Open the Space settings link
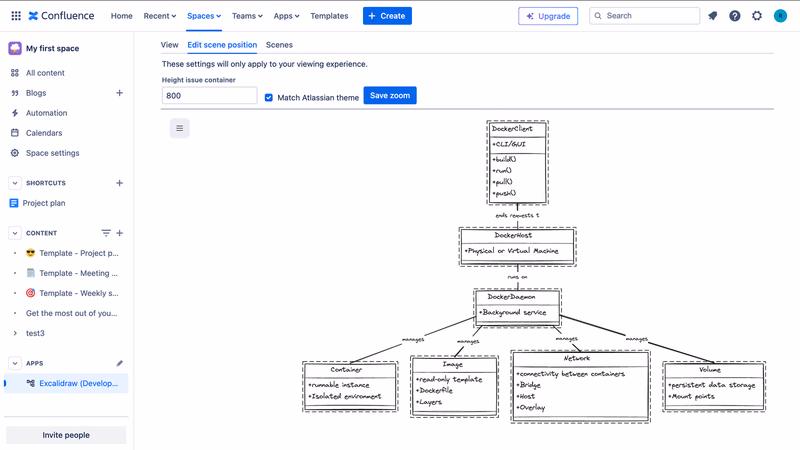800x450 pixels. tap(53, 153)
